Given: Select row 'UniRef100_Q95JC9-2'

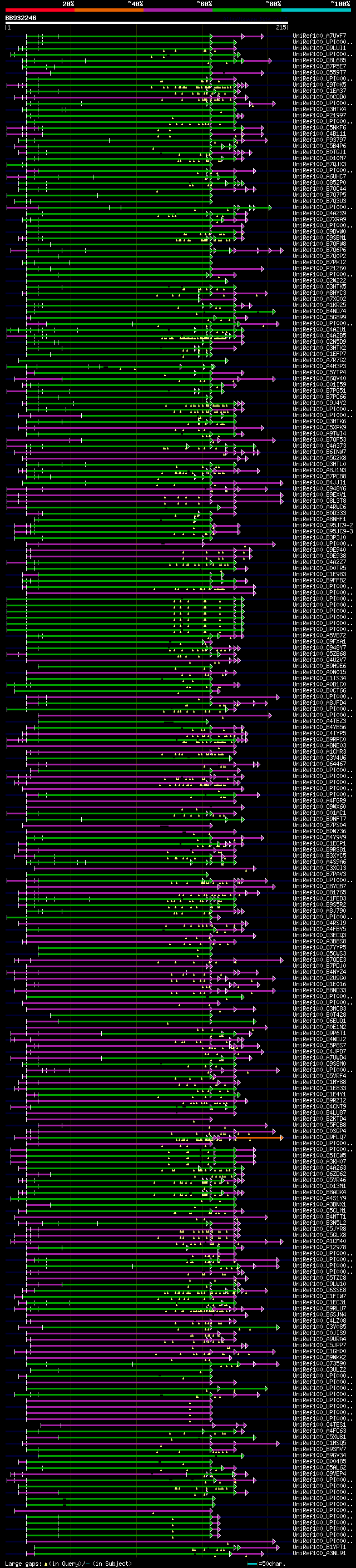Looking at the screenshot, I should [323, 525].
